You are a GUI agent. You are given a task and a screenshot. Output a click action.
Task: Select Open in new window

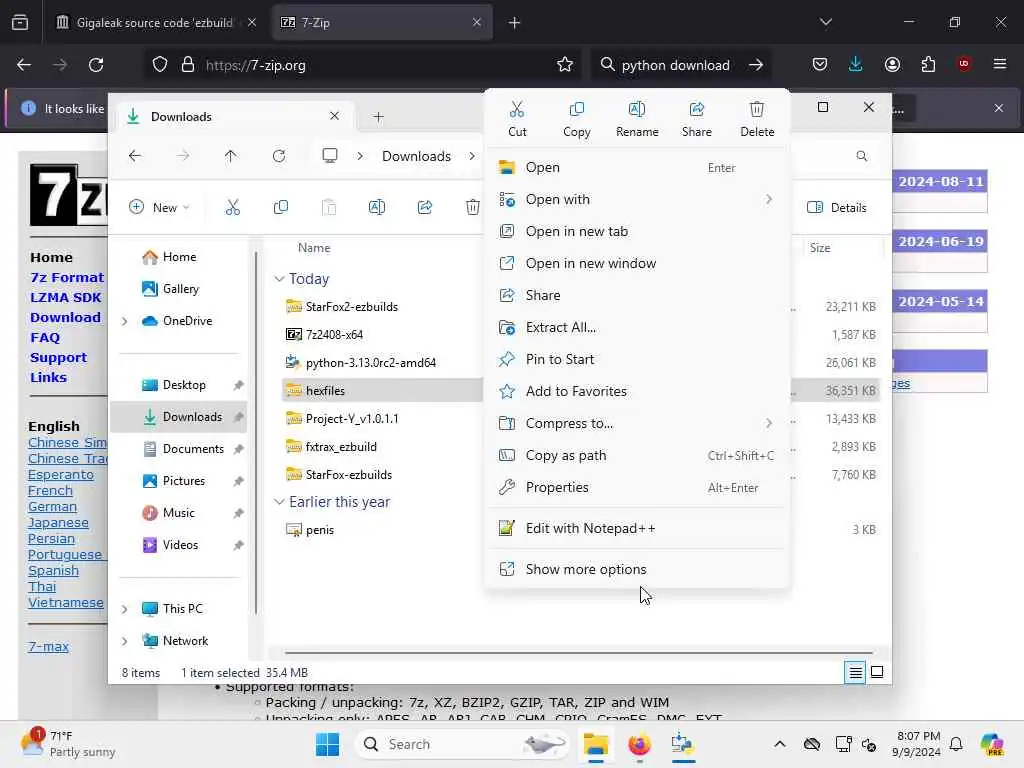pos(637,263)
